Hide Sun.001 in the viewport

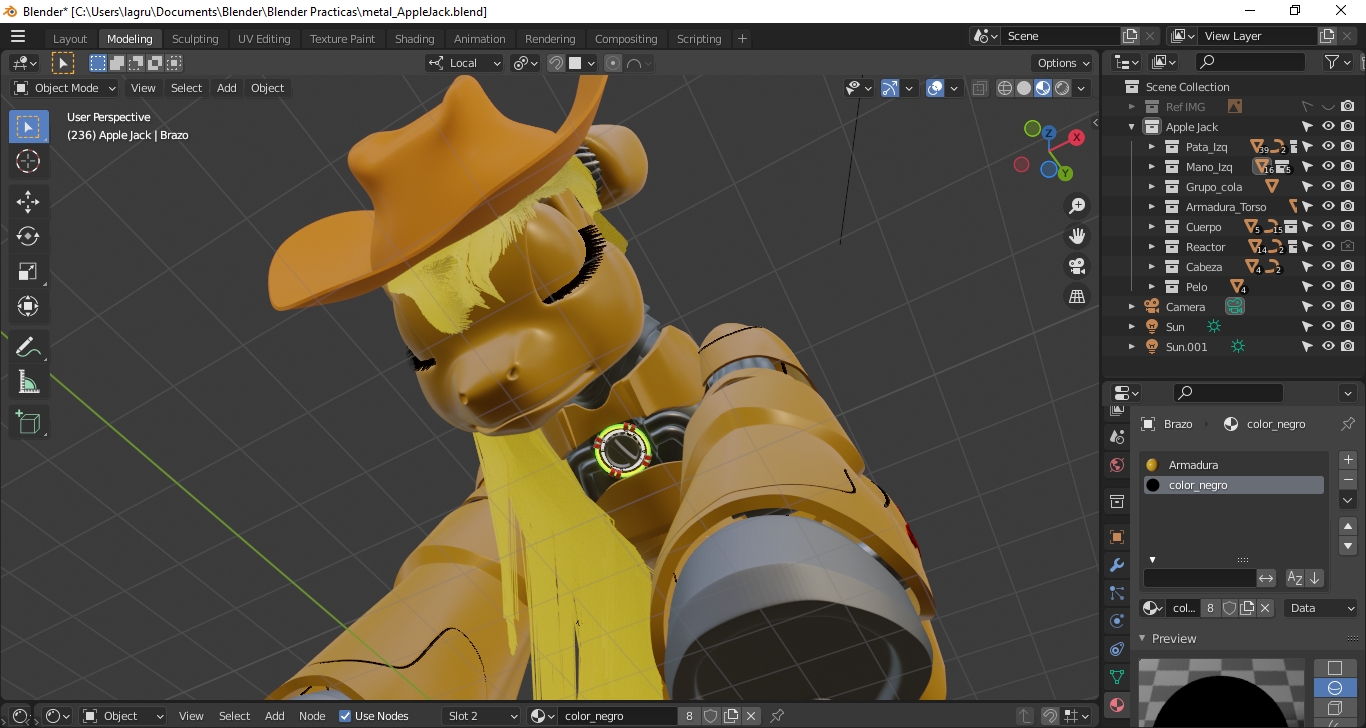point(1329,347)
